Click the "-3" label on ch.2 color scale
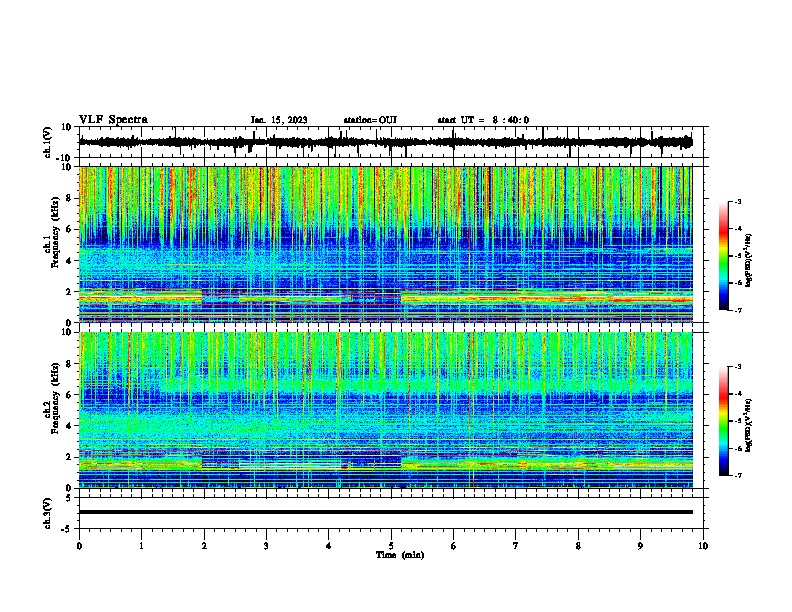 pos(737,367)
